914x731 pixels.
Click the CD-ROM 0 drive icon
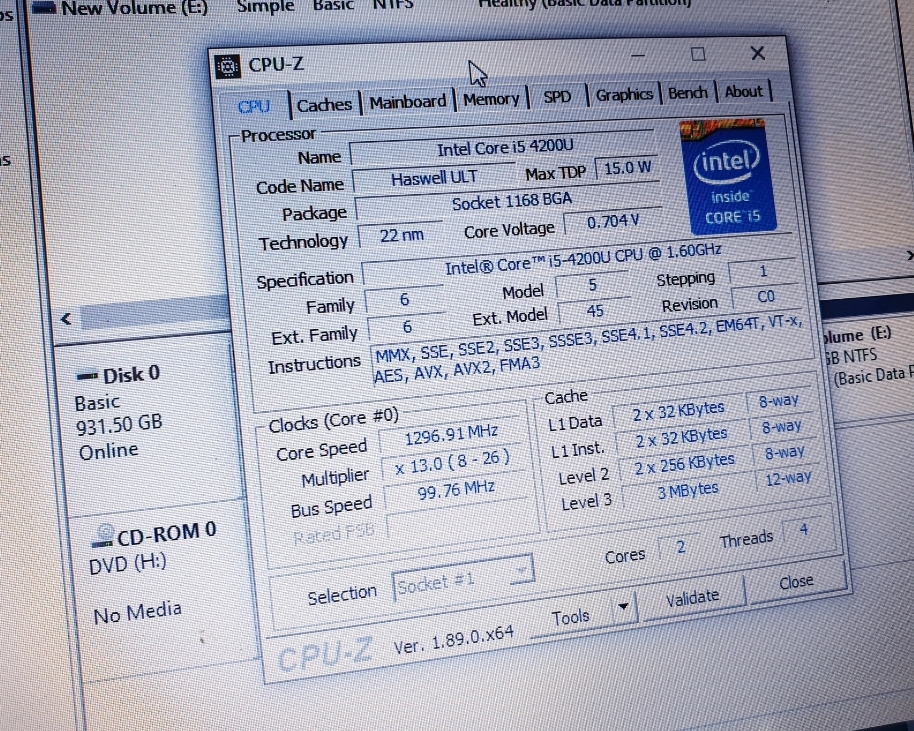(104, 535)
